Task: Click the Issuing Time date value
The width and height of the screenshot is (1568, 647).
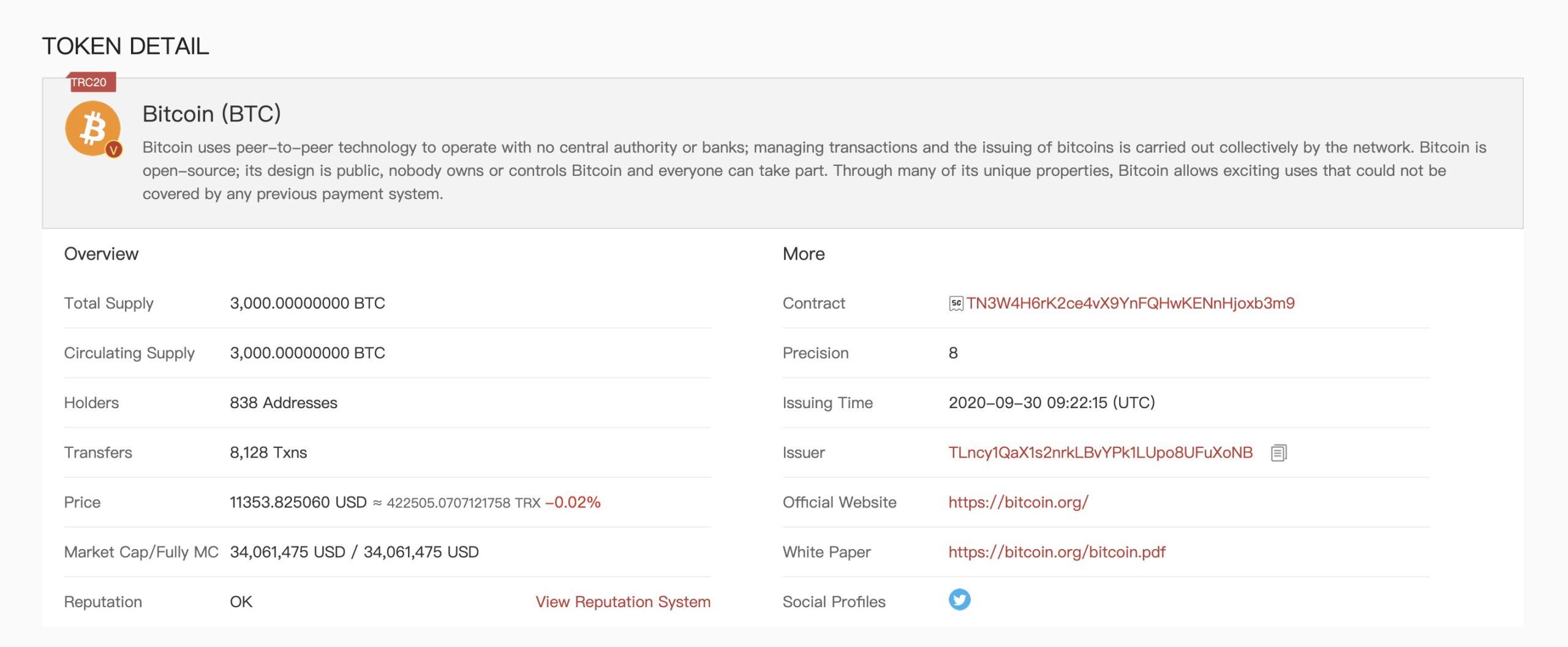Action: click(1052, 403)
